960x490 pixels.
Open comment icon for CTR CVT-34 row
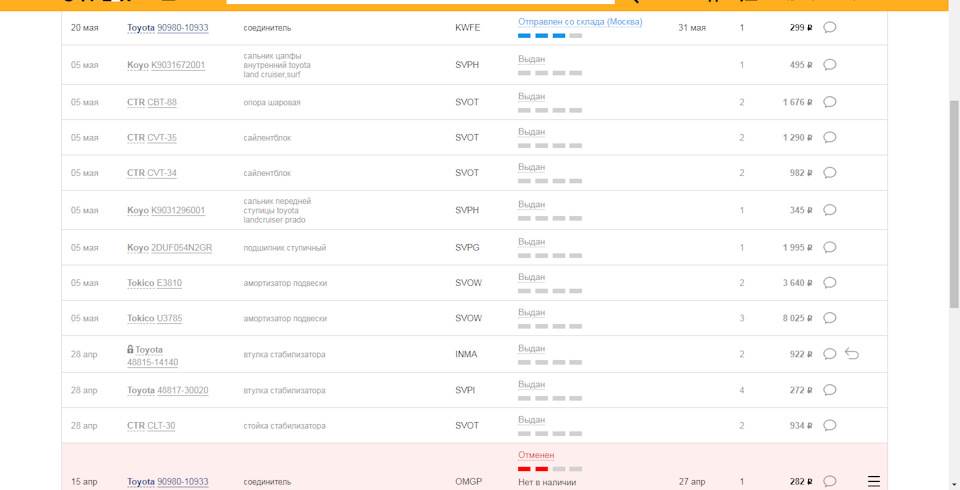830,173
